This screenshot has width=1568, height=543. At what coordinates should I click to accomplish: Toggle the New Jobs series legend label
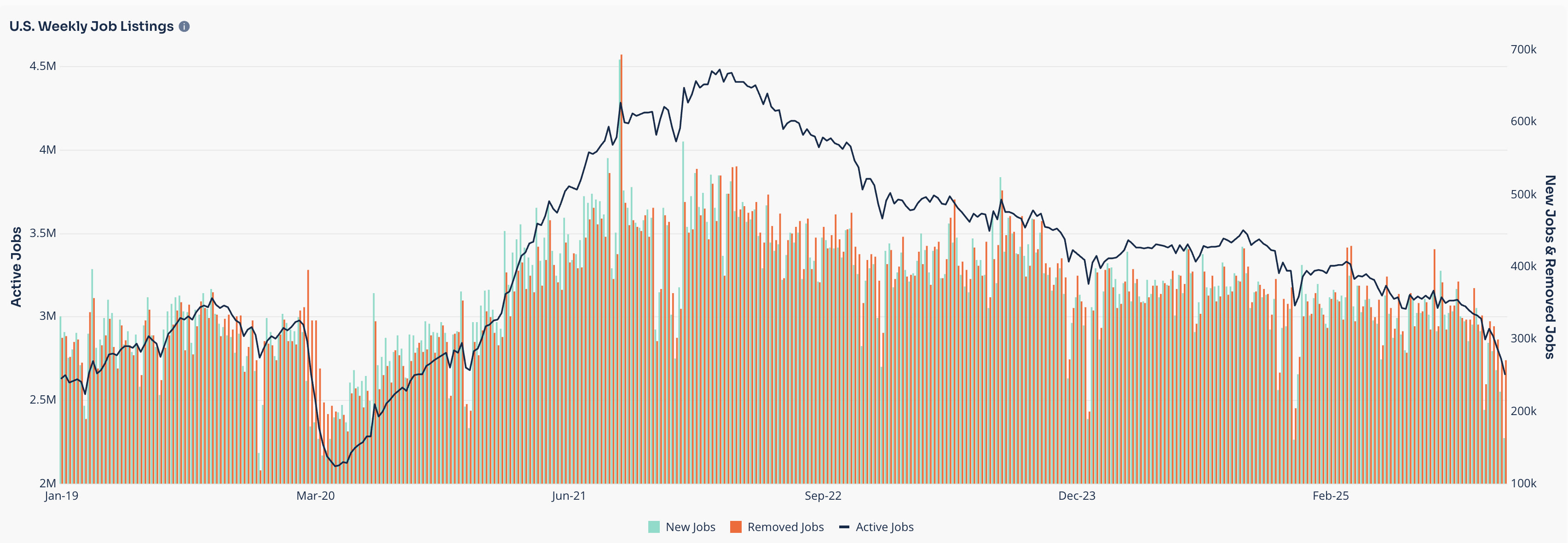tap(690, 527)
